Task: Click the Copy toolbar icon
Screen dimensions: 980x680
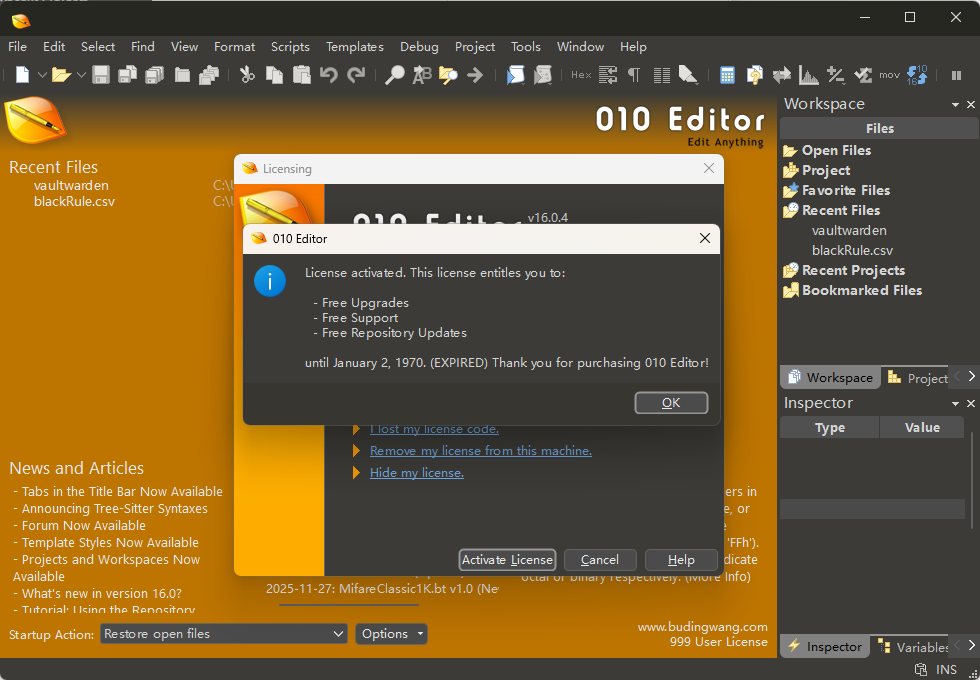Action: 274,75
